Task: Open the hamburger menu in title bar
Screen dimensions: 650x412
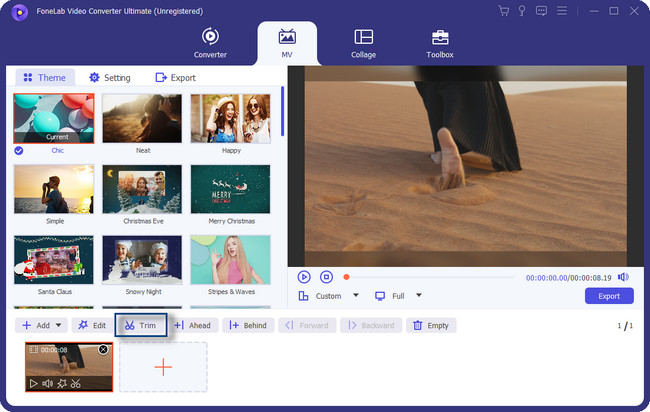Action: [561, 11]
